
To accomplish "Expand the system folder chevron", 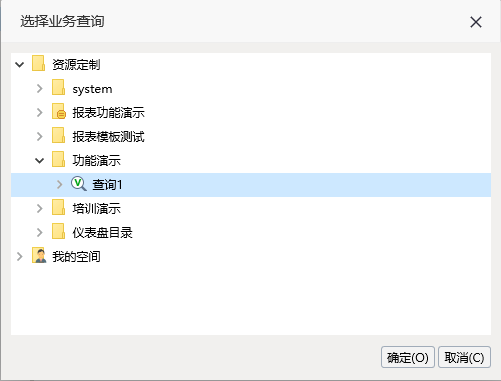I will (40, 88).
